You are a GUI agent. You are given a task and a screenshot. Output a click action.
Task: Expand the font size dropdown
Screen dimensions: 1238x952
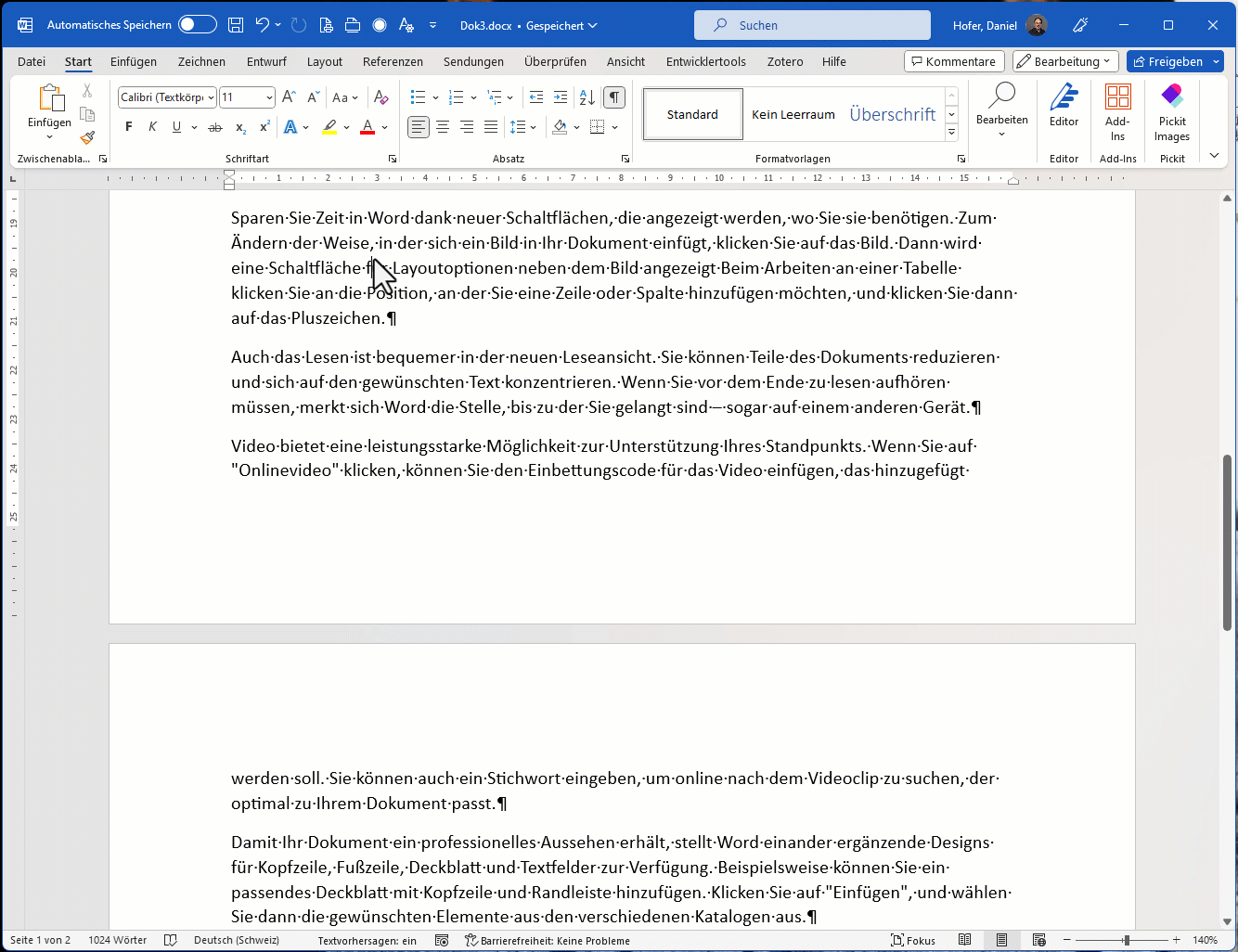pyautogui.click(x=269, y=97)
